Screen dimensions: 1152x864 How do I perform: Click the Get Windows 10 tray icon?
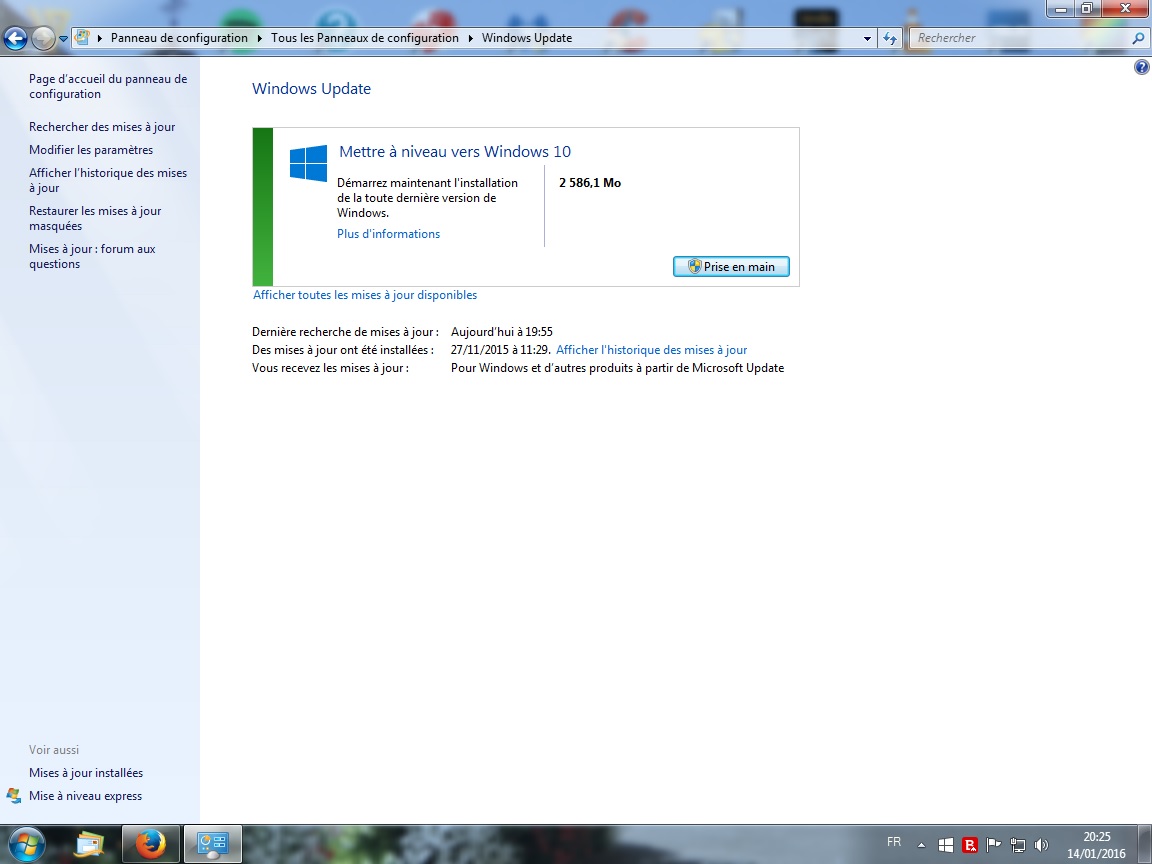(x=946, y=845)
